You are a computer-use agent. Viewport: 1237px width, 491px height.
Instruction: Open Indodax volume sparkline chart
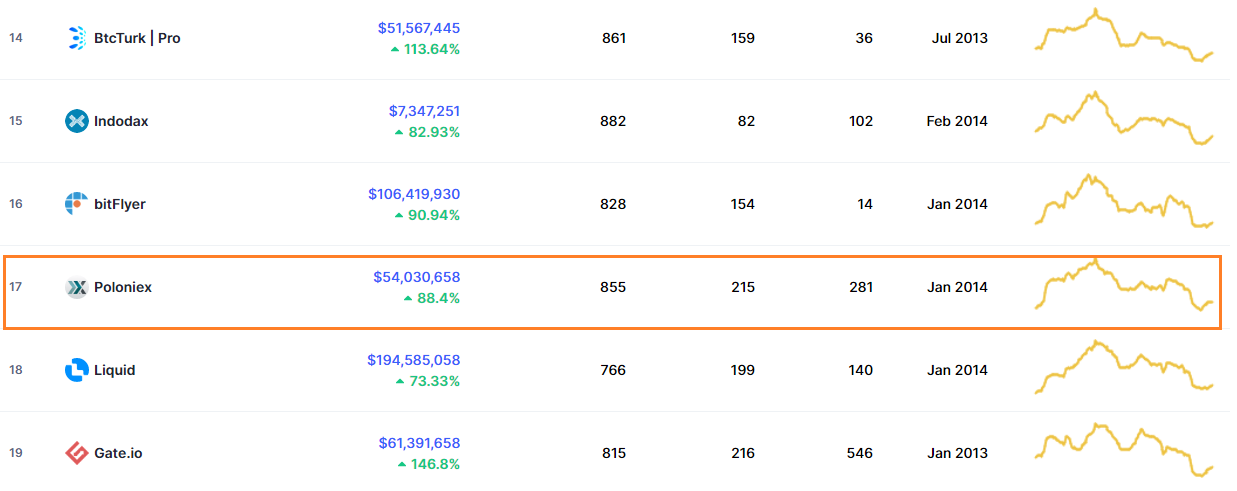1124,119
